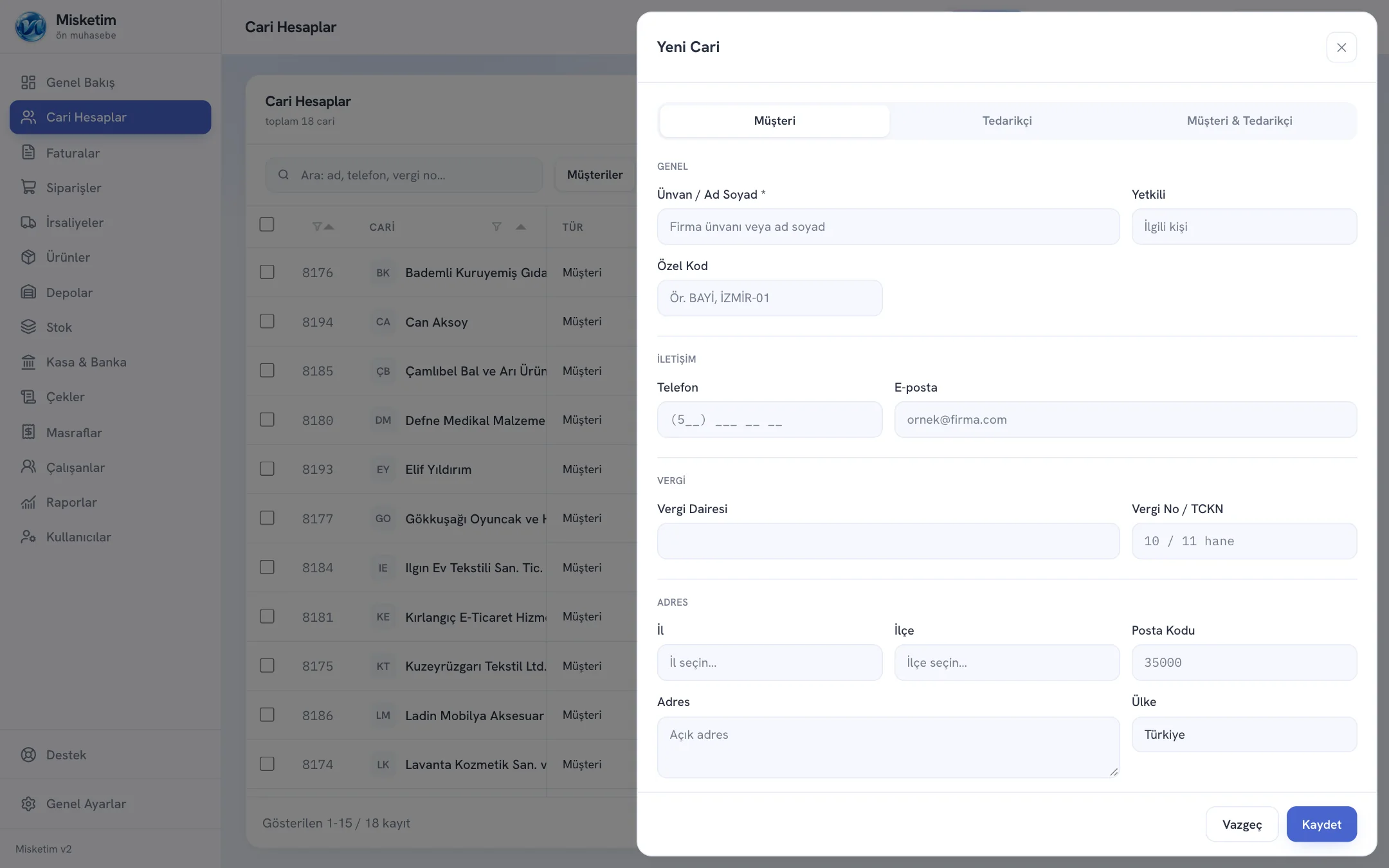The width and height of the screenshot is (1389, 868).
Task: Open the Raporlar chart icon
Action: 28,502
